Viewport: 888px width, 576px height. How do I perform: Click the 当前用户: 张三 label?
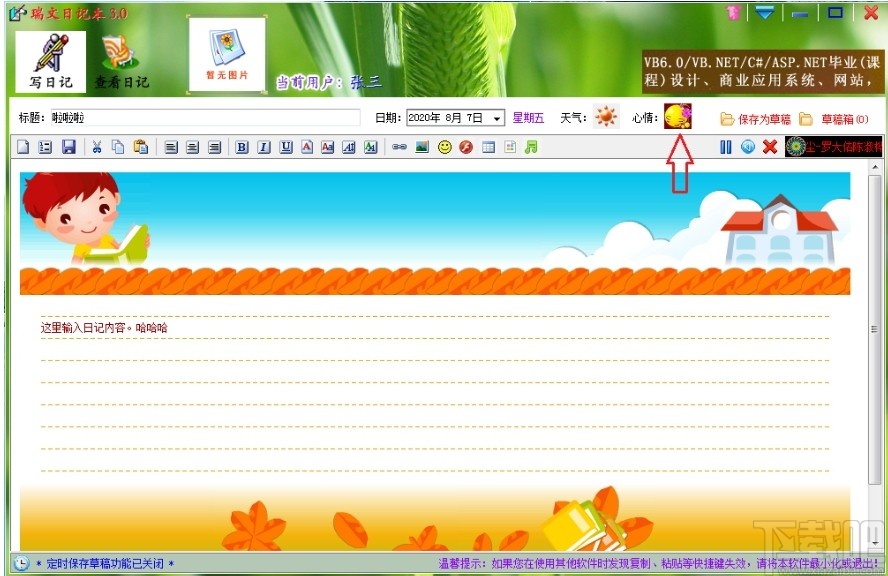coord(328,83)
